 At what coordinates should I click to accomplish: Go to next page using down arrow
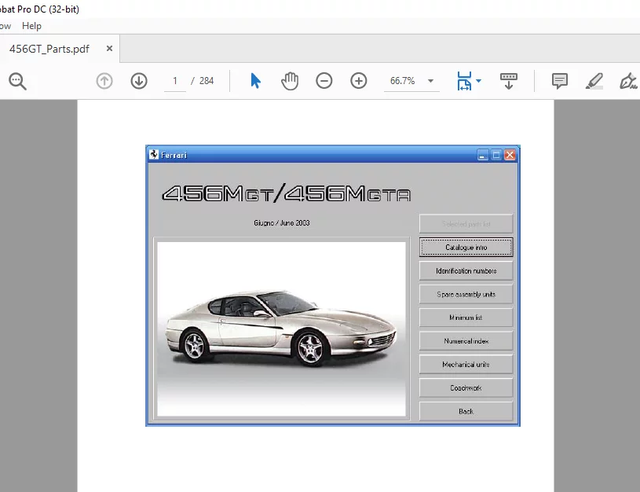pyautogui.click(x=139, y=81)
